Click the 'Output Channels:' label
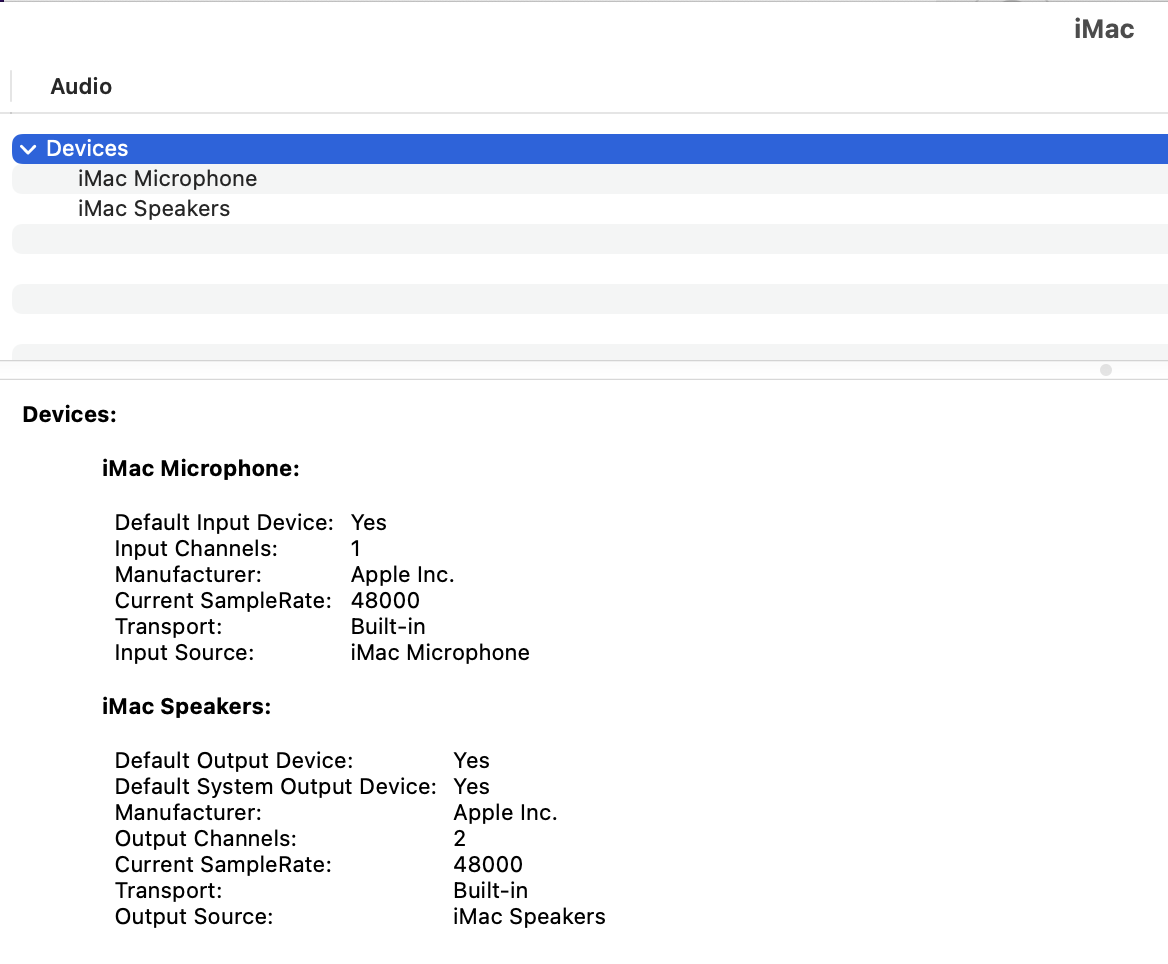 [x=206, y=839]
